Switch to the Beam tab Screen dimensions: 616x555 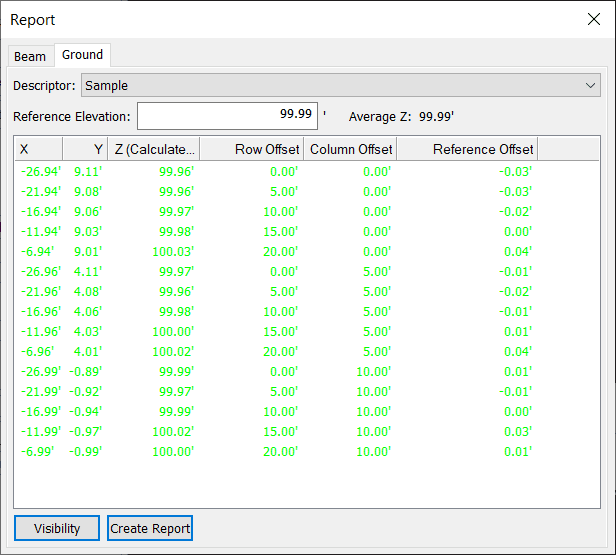click(30, 56)
